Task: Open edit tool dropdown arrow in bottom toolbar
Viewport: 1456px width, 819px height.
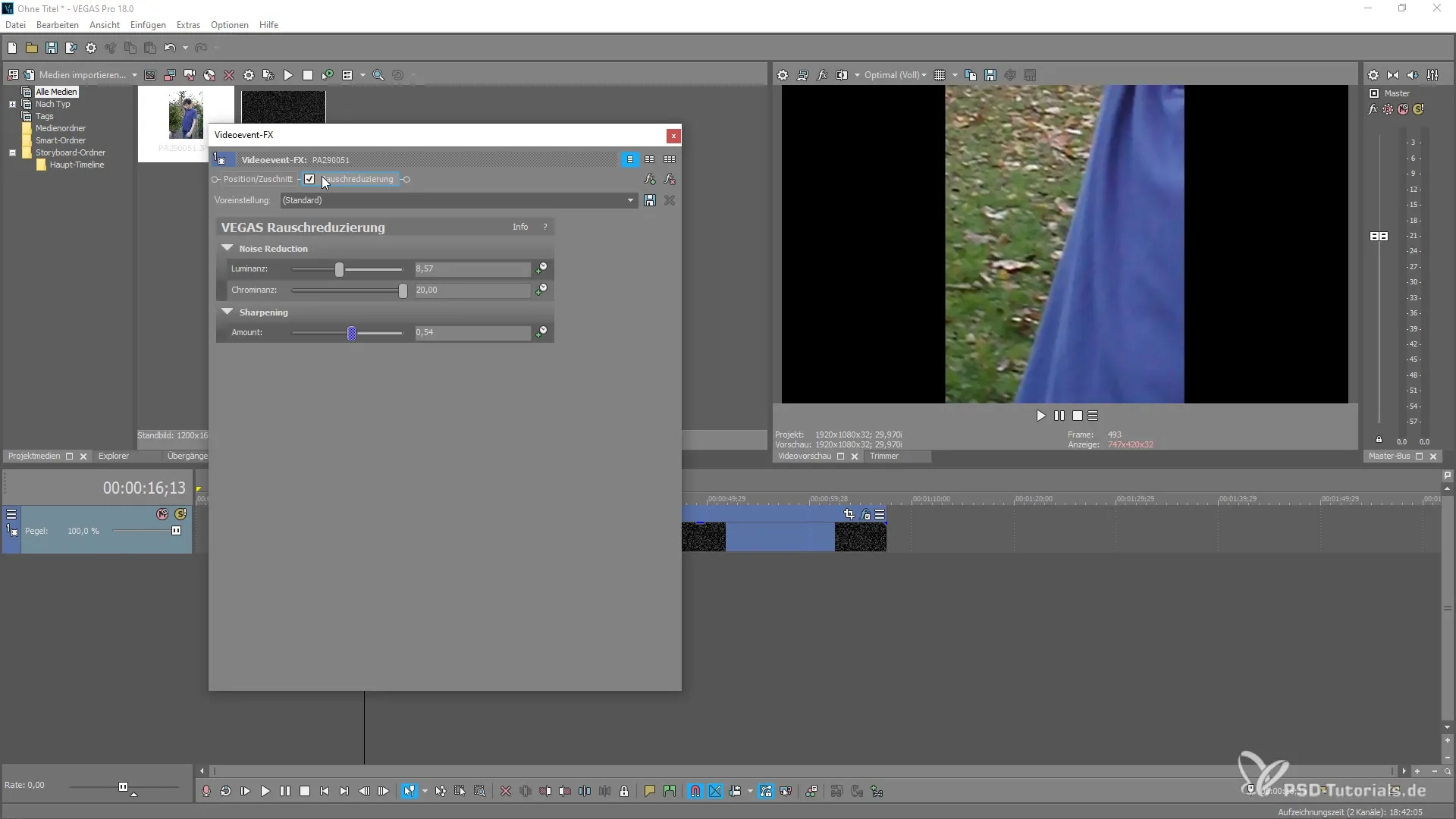Action: (x=425, y=791)
